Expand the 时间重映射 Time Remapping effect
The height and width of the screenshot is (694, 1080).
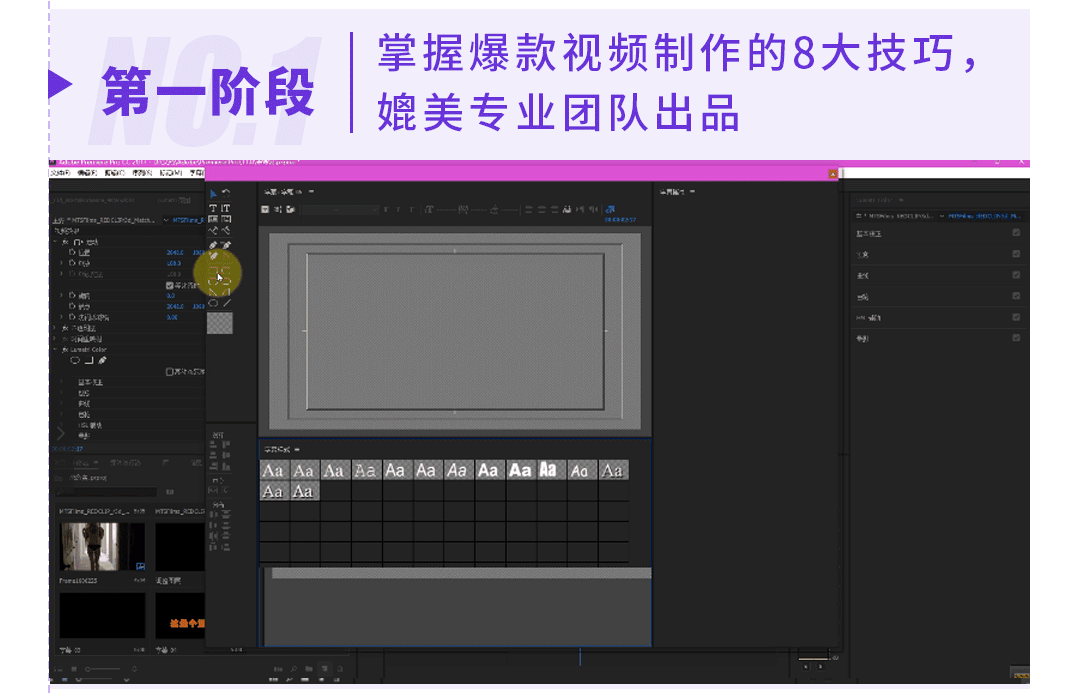tap(56, 339)
